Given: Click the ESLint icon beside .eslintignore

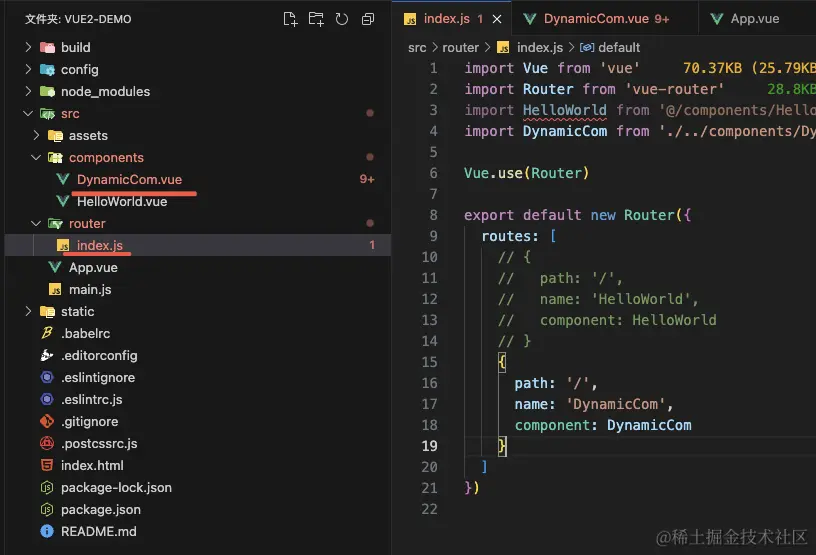Looking at the screenshot, I should coord(47,377).
